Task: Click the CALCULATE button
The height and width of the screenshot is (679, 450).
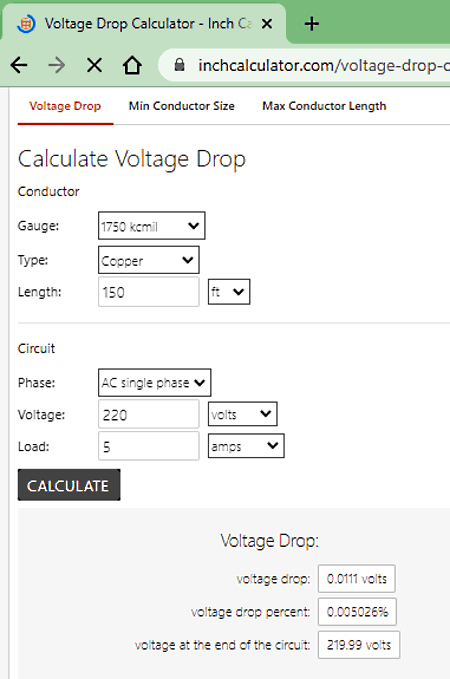Action: [69, 485]
